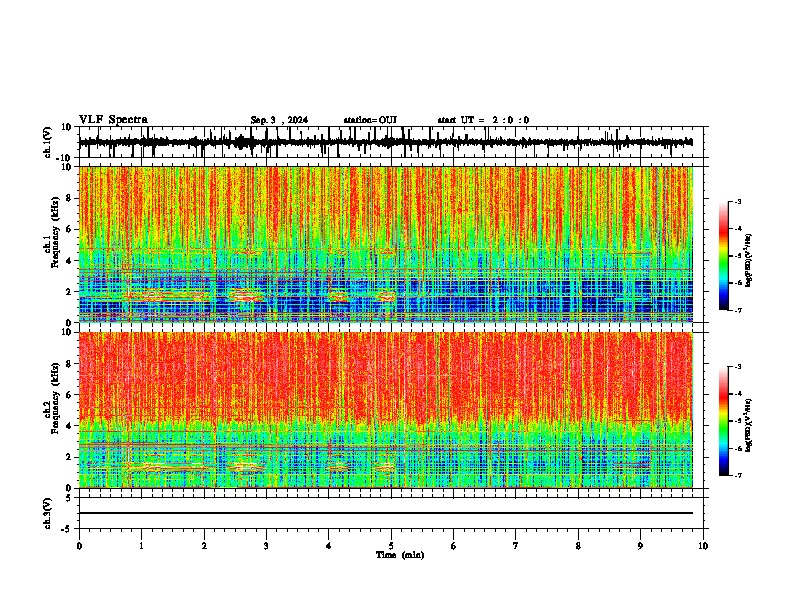Click time axis tick label "5"
The image size is (792, 612).
tap(391, 546)
